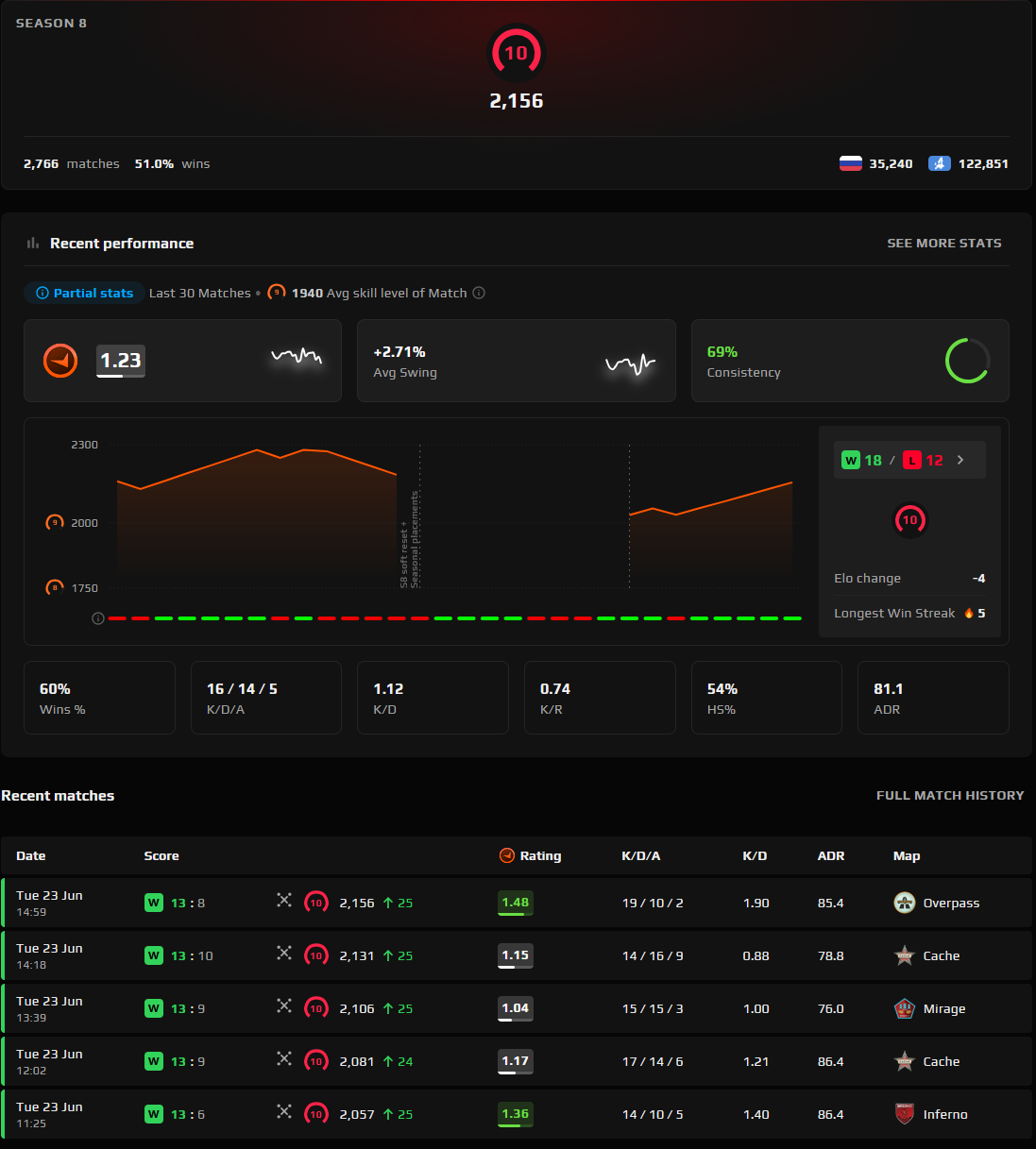Click the Rating column header icon

coord(507,856)
